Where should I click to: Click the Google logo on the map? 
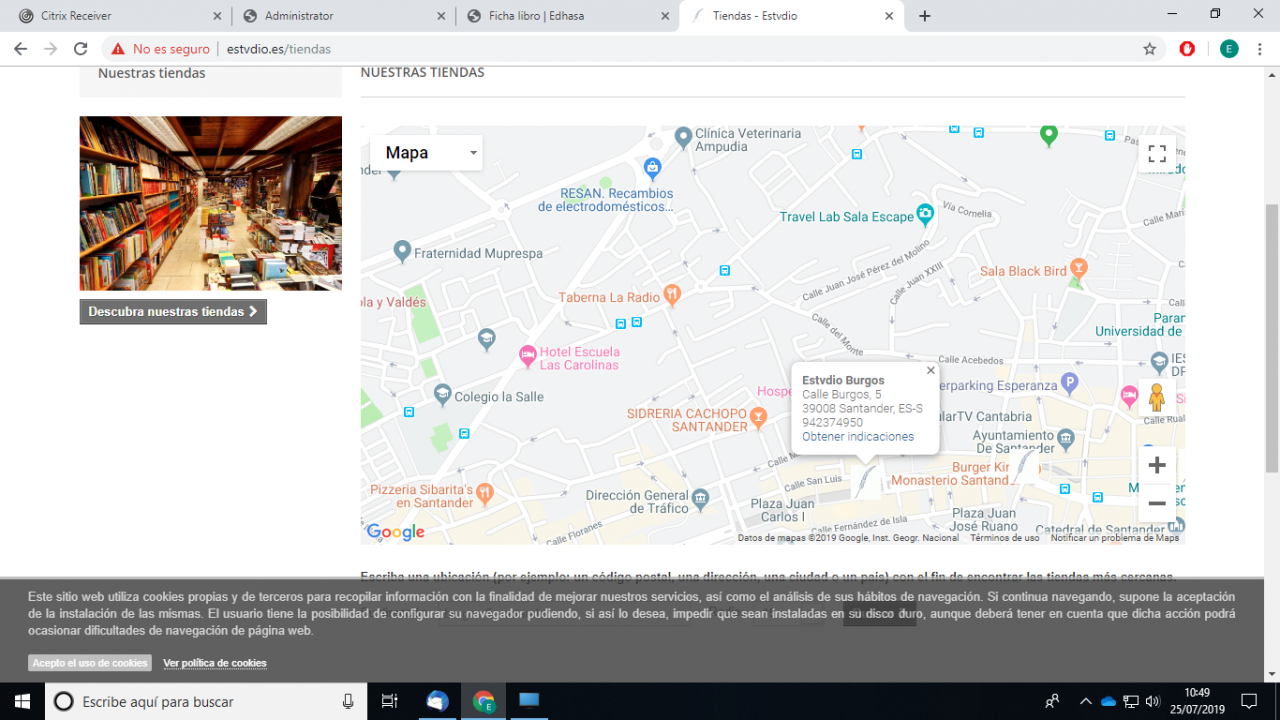[396, 532]
